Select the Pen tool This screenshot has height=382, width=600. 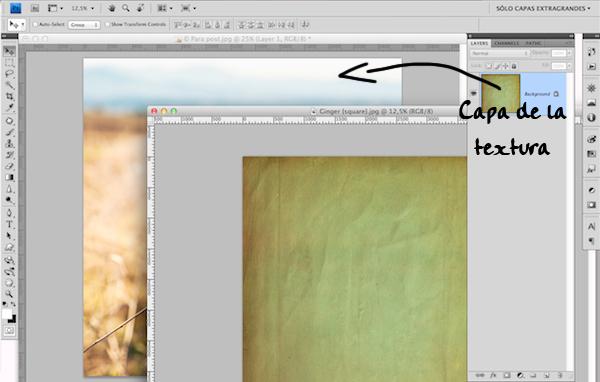[9, 213]
